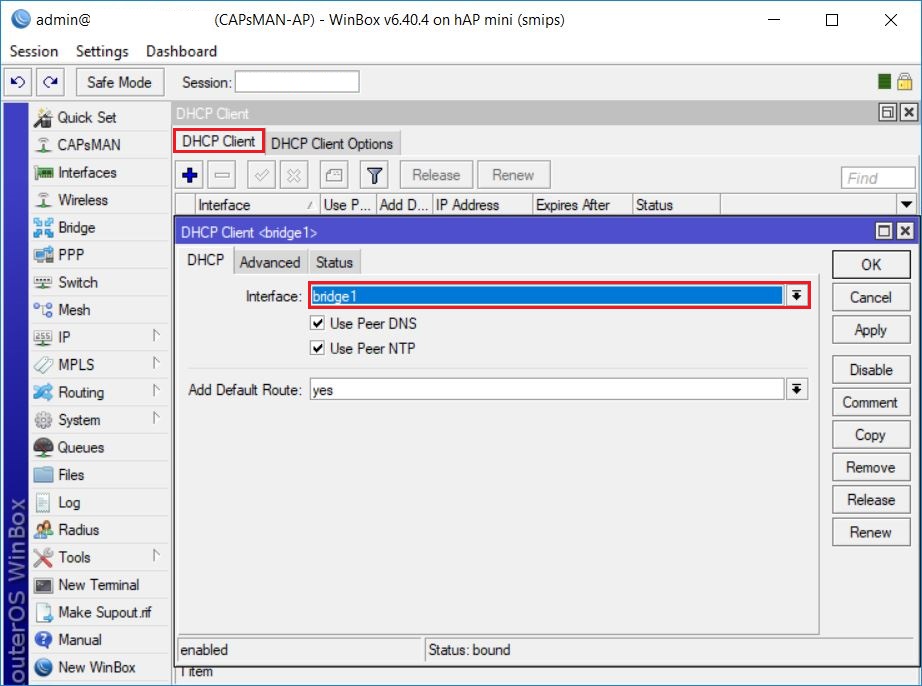Click the comment note icon in toolbar
The height and width of the screenshot is (686, 922).
(x=334, y=175)
